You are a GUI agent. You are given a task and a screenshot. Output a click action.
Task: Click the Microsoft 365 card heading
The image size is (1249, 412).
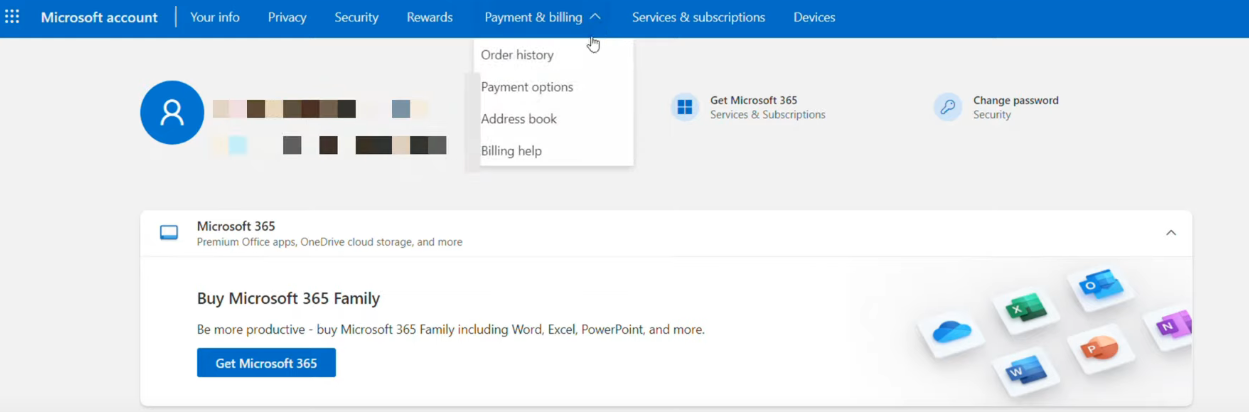point(236,226)
